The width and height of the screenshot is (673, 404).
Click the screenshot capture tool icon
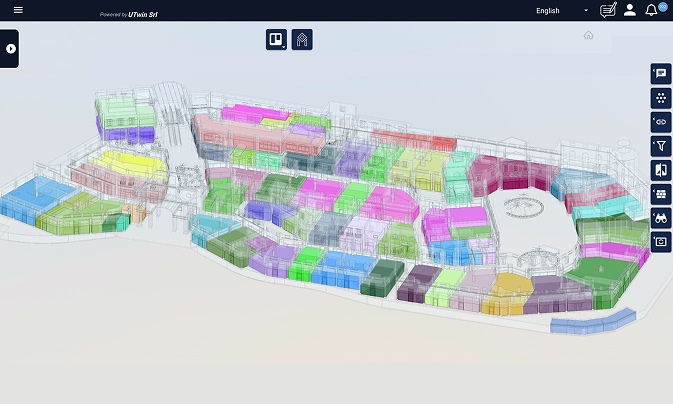pyautogui.click(x=661, y=241)
